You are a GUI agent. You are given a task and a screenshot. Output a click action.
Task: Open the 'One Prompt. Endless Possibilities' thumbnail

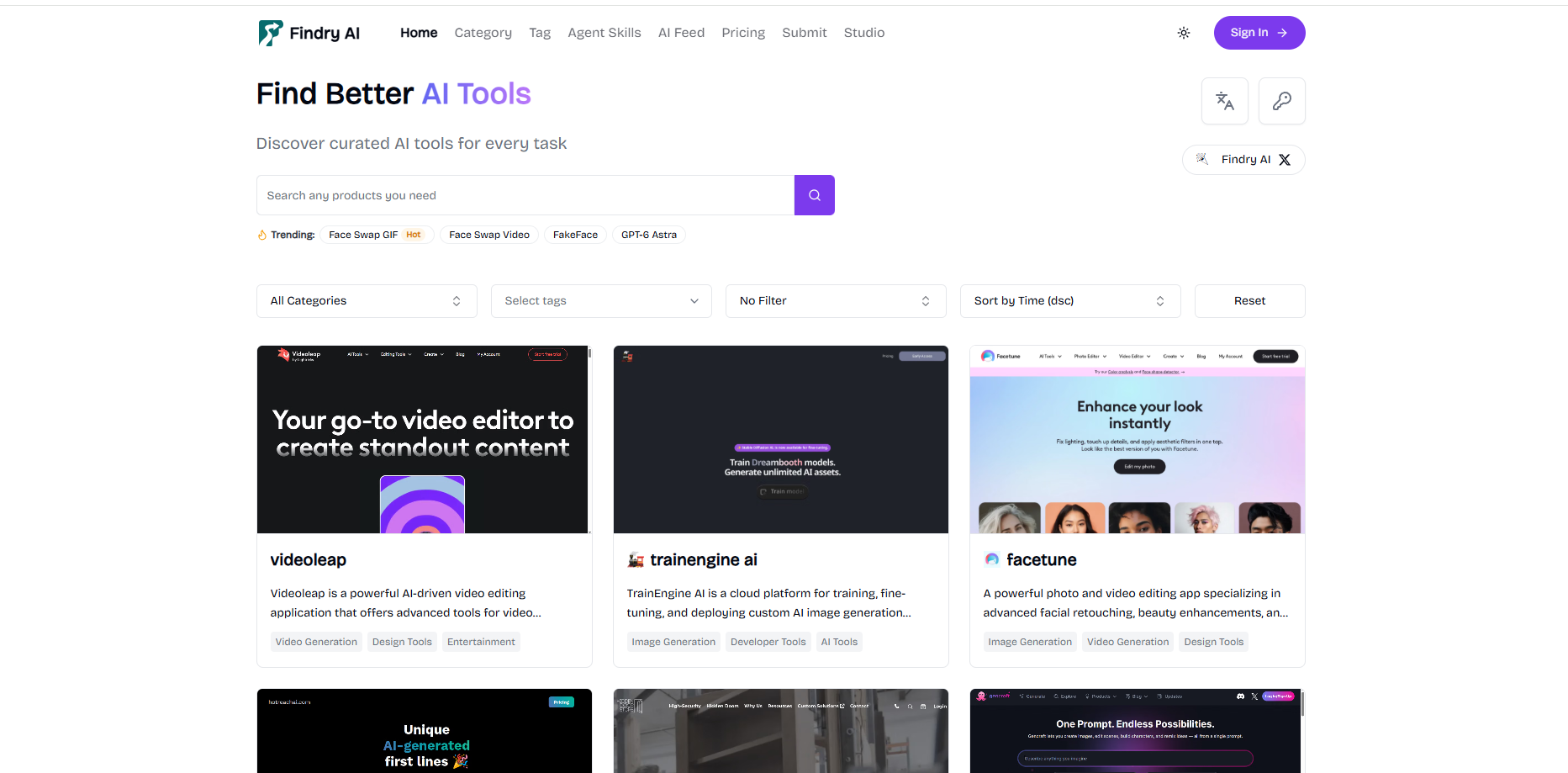(x=1138, y=731)
